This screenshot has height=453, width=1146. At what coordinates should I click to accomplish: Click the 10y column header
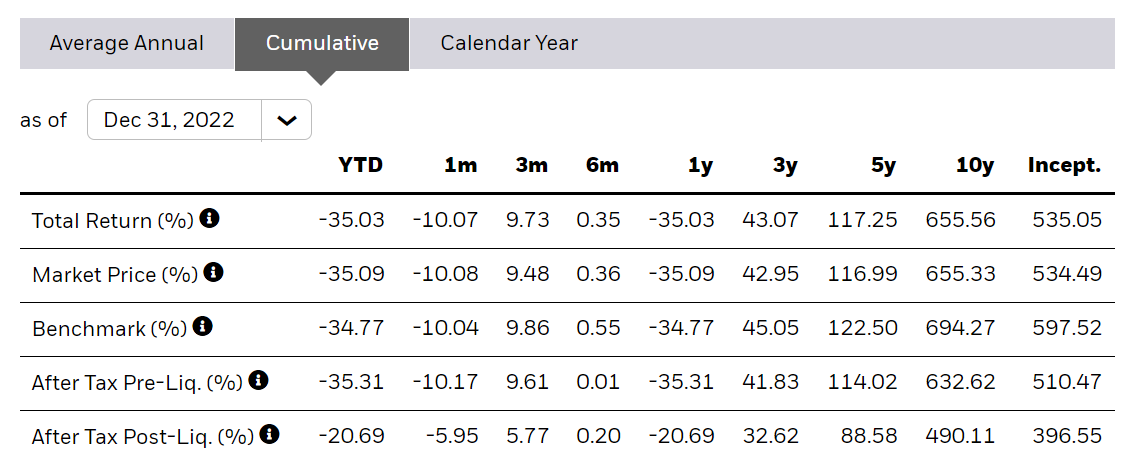[975, 165]
